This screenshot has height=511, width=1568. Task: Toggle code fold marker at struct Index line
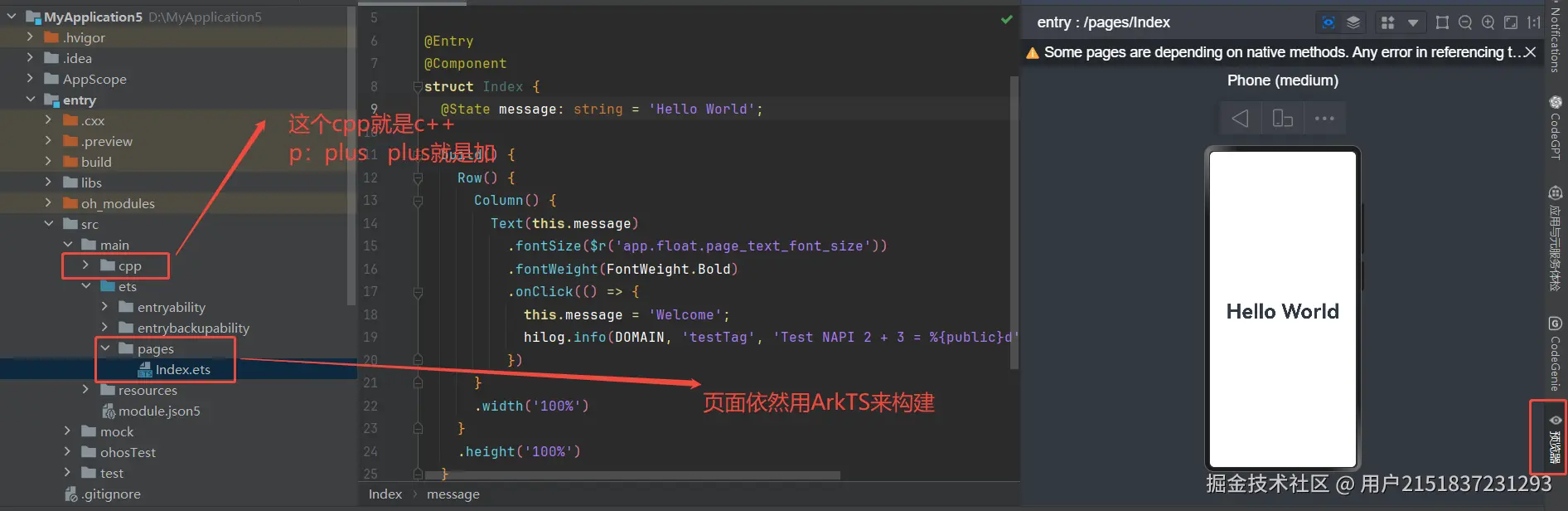(418, 86)
